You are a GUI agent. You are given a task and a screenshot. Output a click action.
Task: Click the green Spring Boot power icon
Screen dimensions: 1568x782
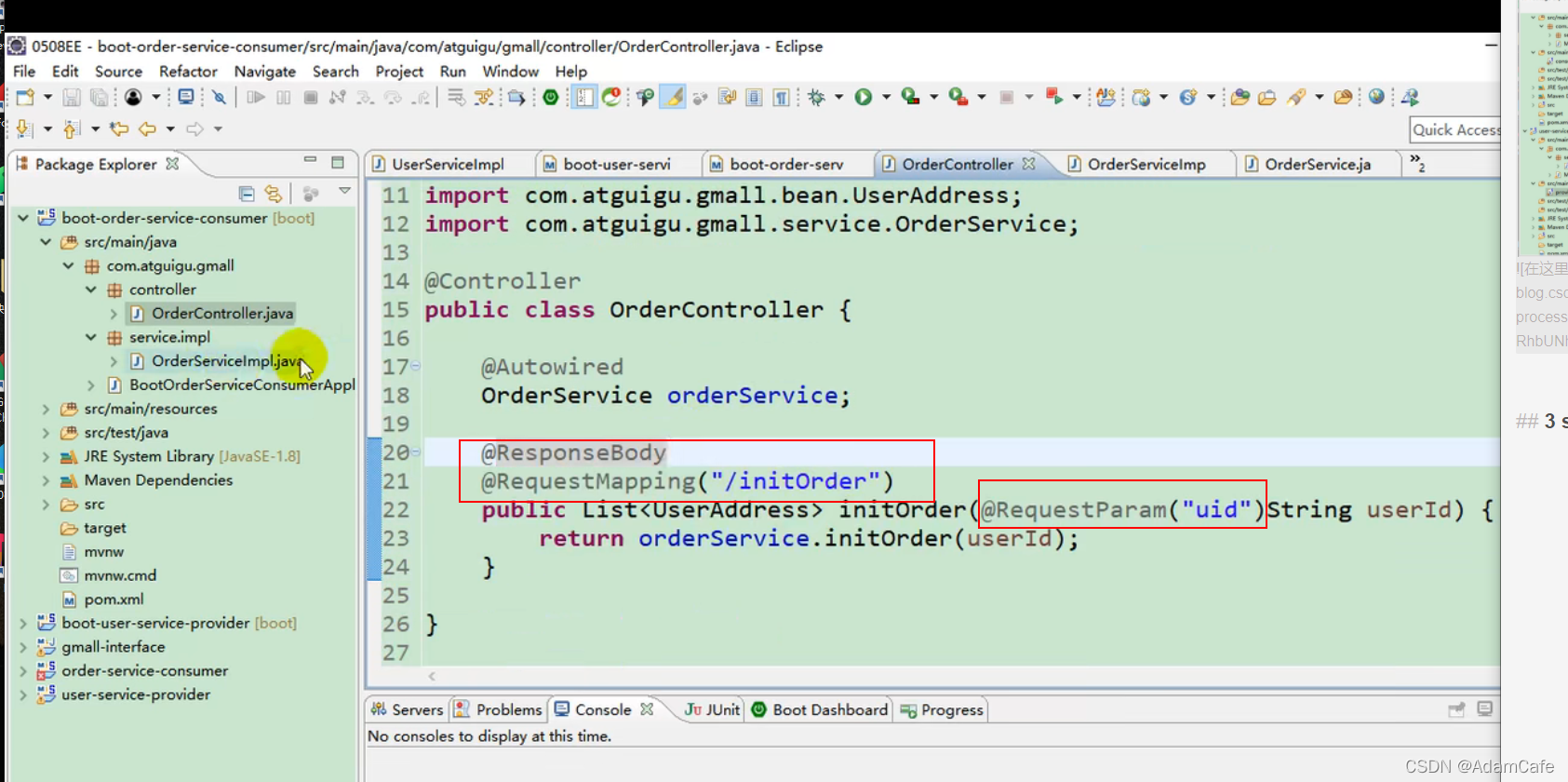pos(551,97)
